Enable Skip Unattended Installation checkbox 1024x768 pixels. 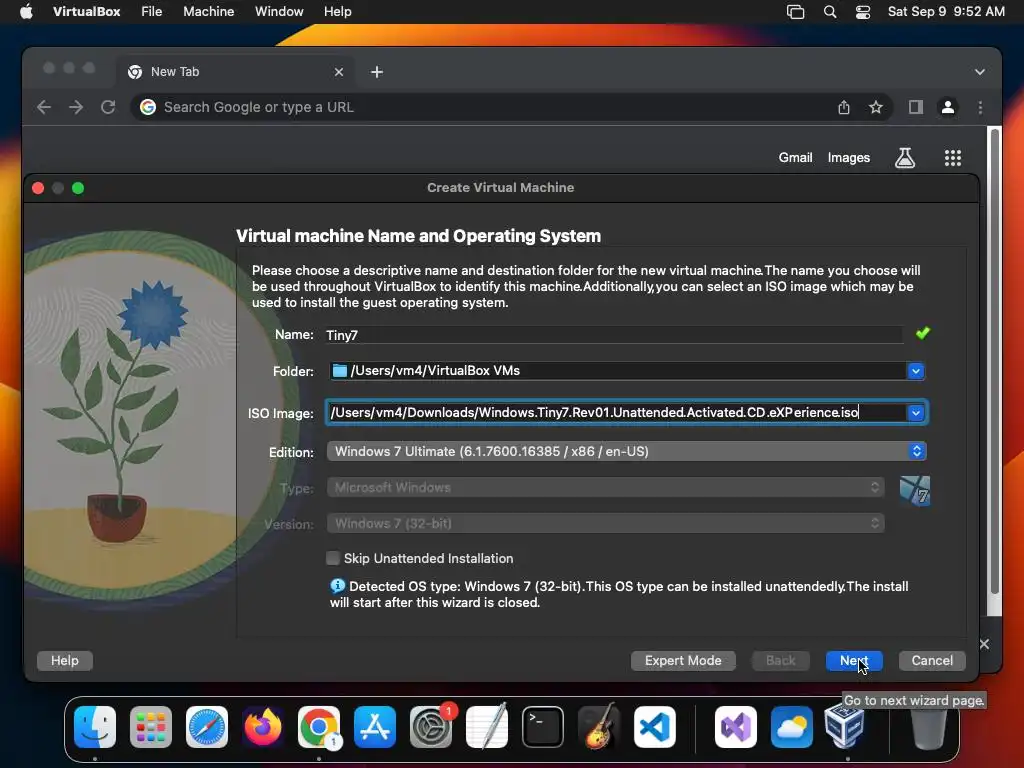click(333, 558)
